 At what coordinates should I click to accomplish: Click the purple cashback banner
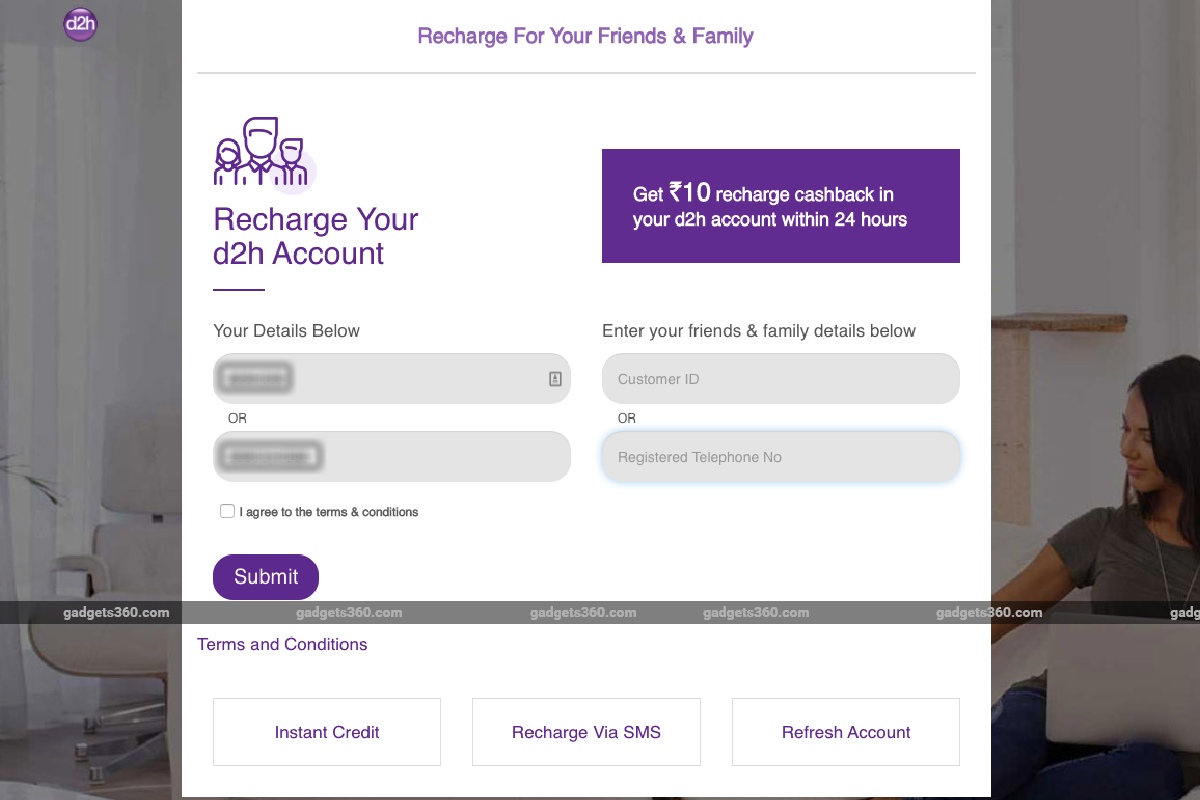tap(780, 205)
